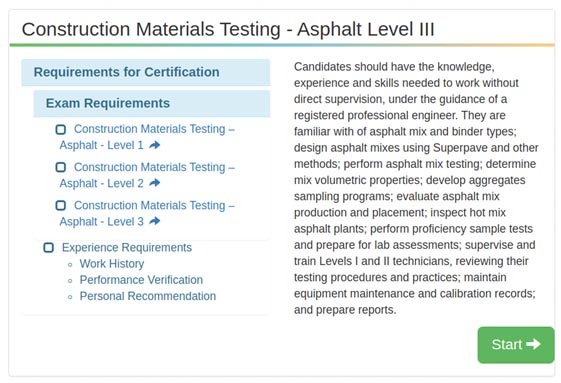561x383 pixels.
Task: Select the Work History item
Action: pos(112,264)
